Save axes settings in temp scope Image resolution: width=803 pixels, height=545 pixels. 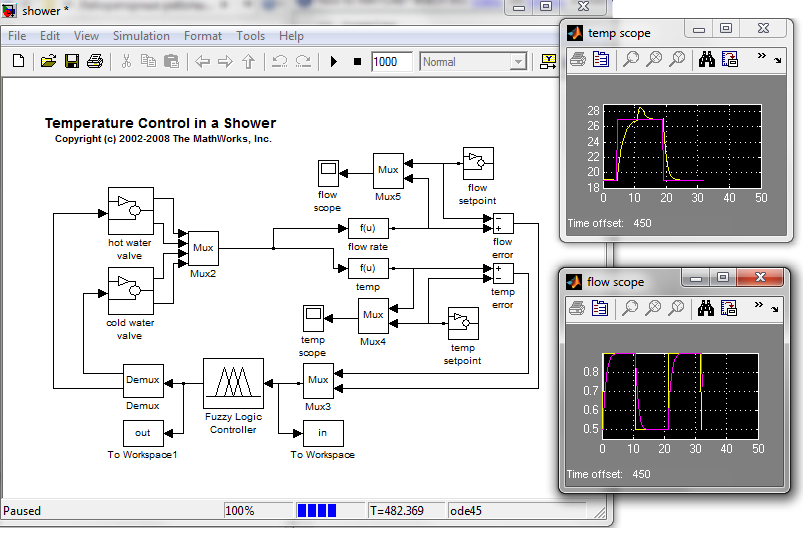[730, 59]
